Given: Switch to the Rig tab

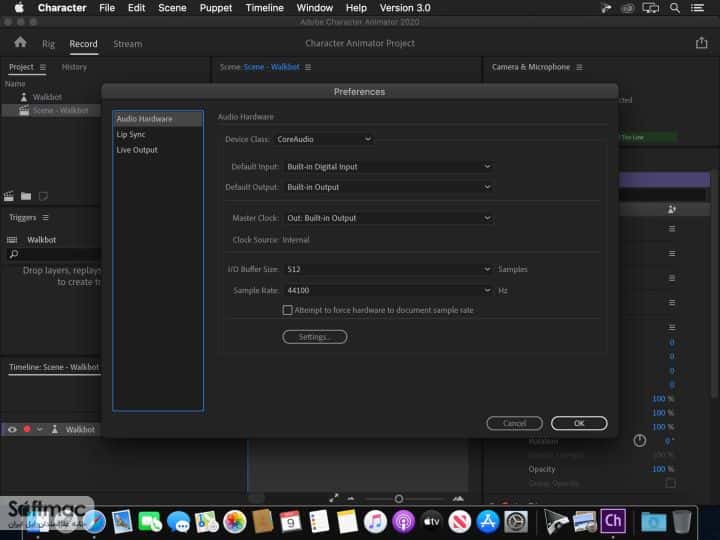Looking at the screenshot, I should tap(48, 44).
